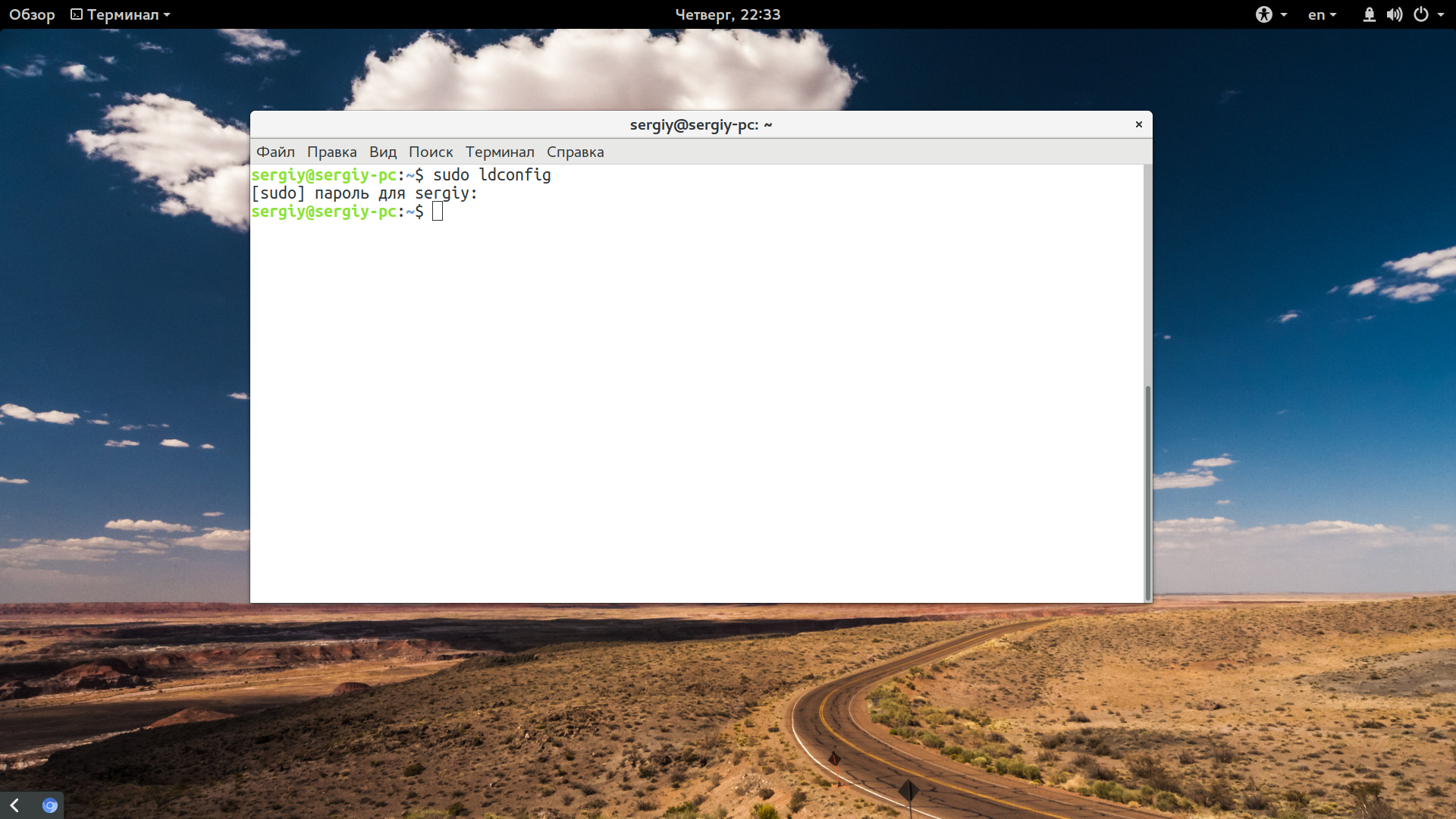Expand the Терминал app menu arrow

[167, 14]
